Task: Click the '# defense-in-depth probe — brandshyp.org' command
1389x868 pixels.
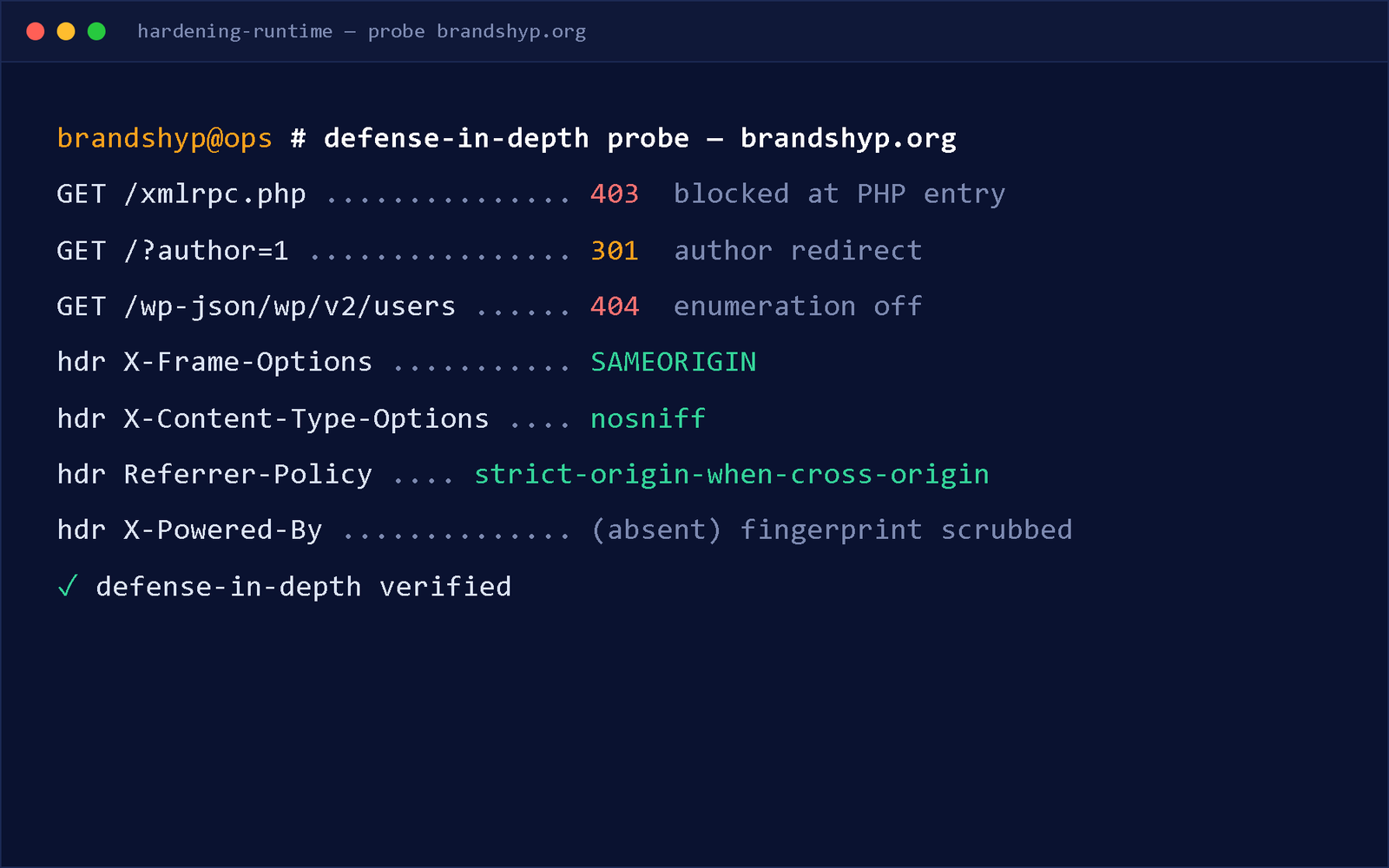Action: coord(623,138)
